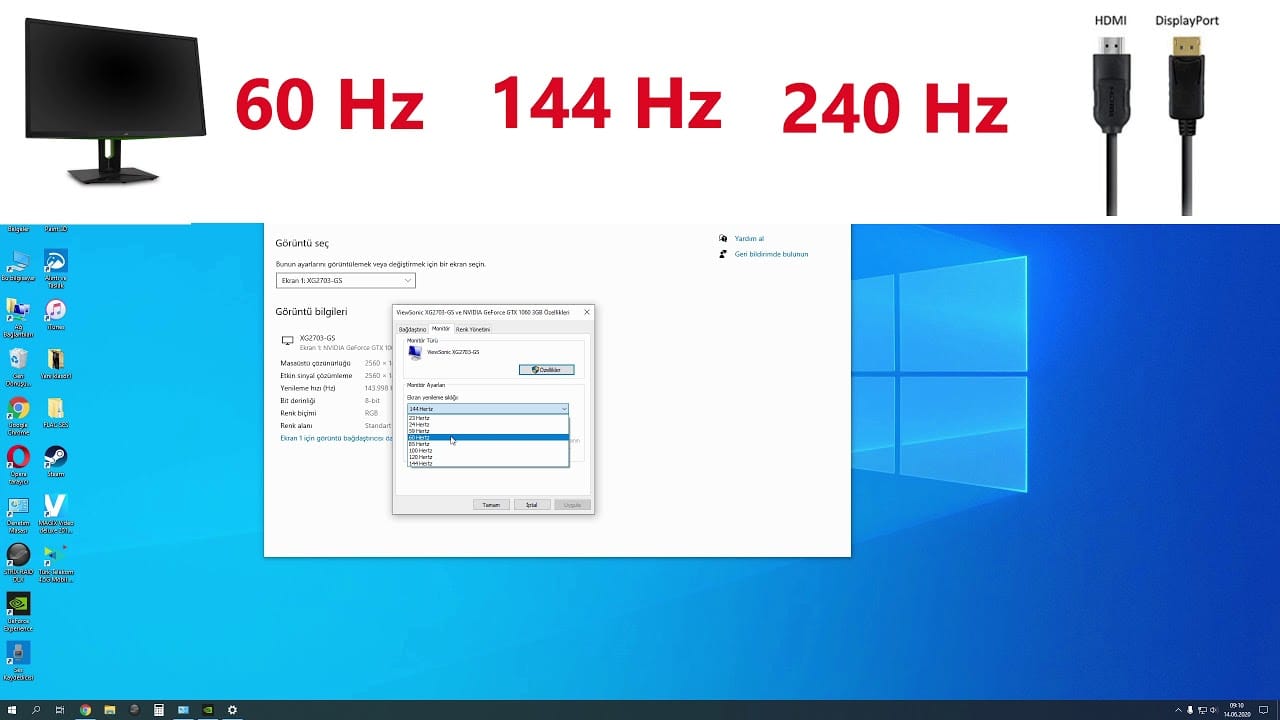Click the monitor icon beside XG2703-GS
Screen dimensions: 1280x720
[288, 341]
